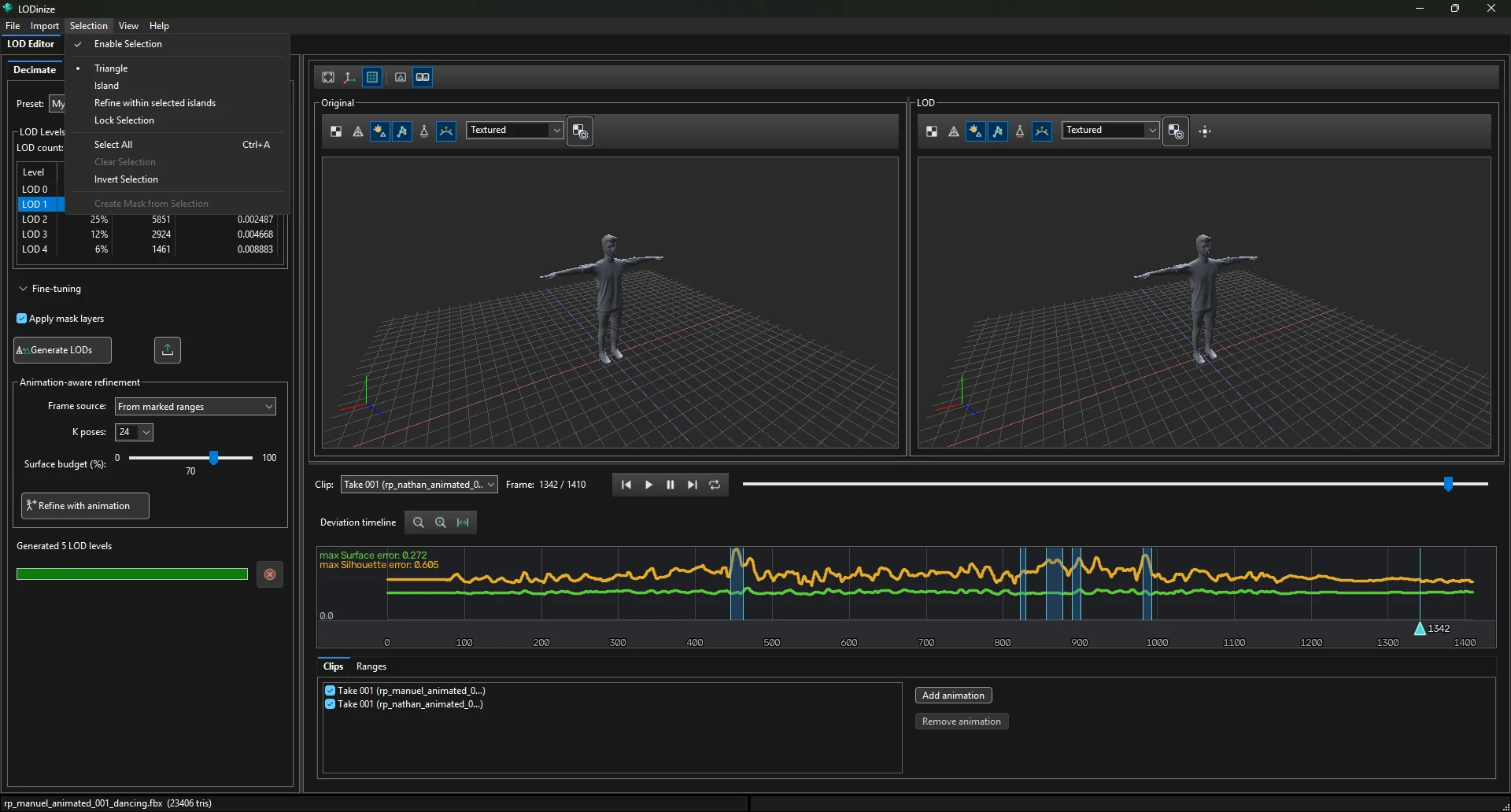1511x812 pixels.
Task: Toggle skeleton display icon in Original viewport
Action: point(402,131)
